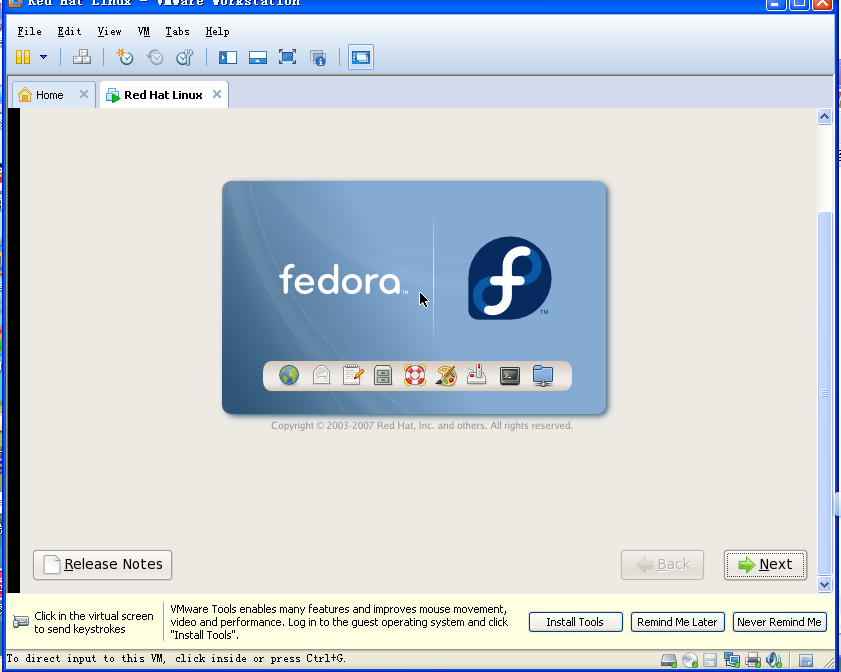Click the floppy drive status icon
The width and height of the screenshot is (841, 672).
click(x=710, y=660)
